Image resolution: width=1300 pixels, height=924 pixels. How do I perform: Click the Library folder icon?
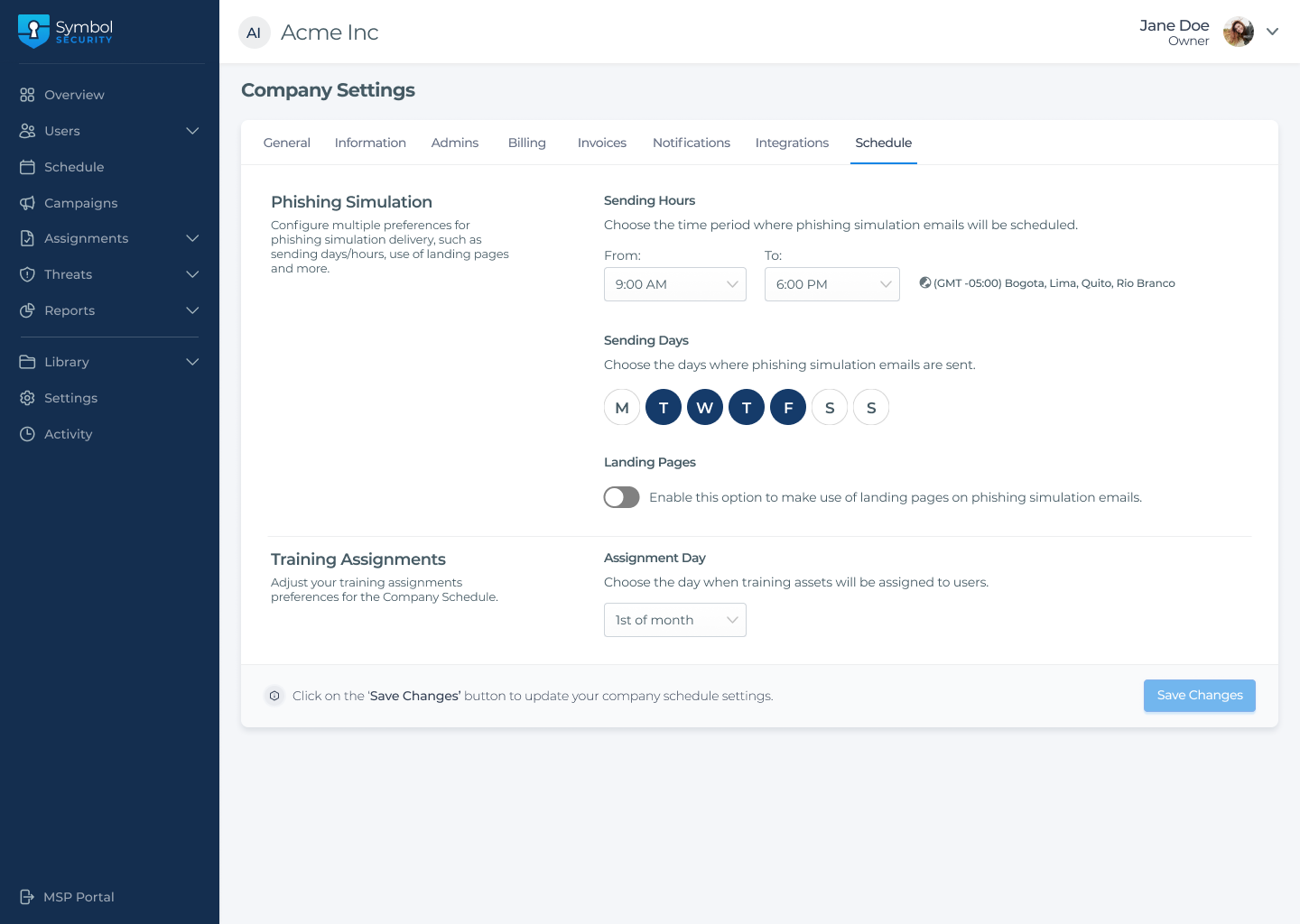(27, 362)
